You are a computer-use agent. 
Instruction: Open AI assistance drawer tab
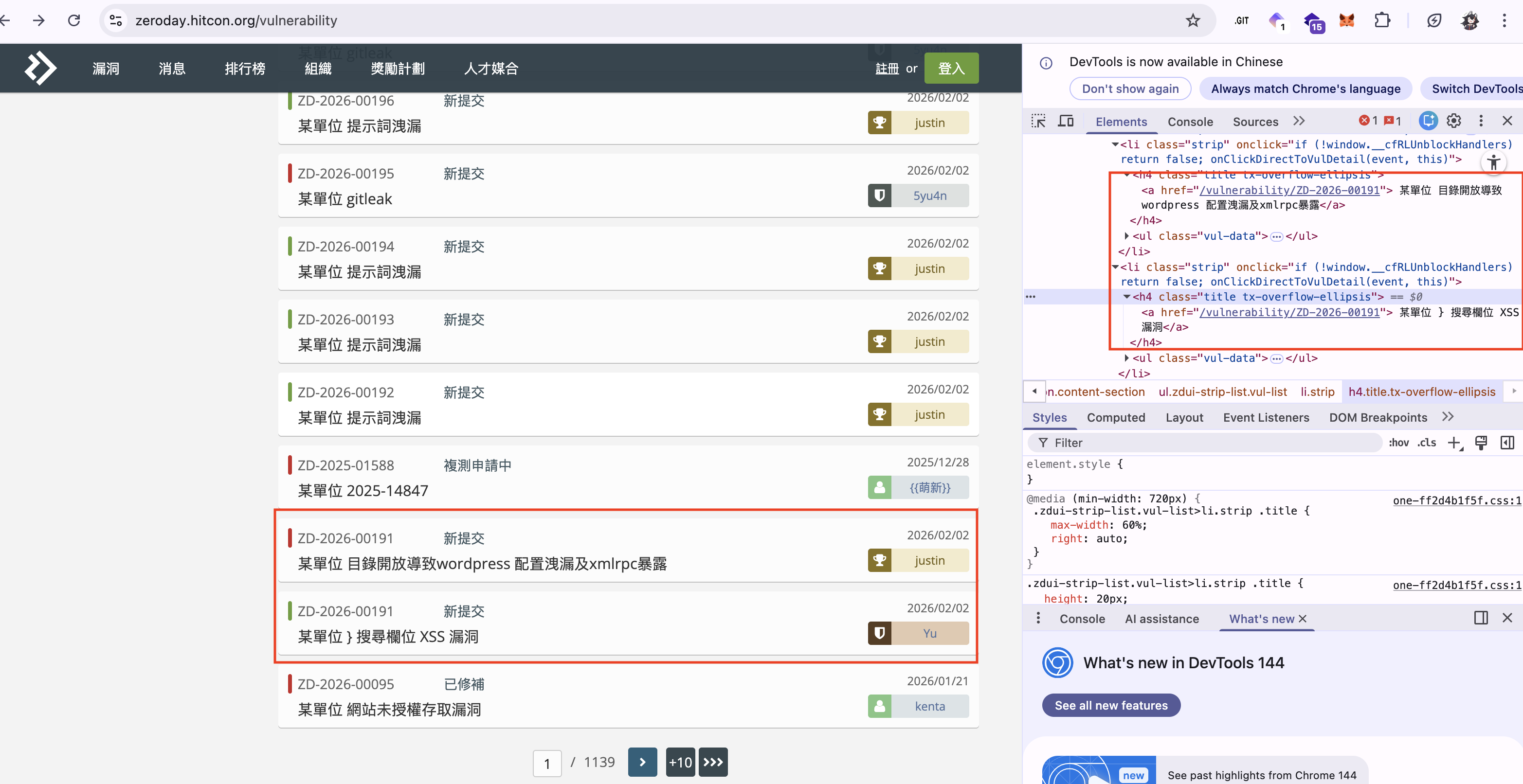1162,619
